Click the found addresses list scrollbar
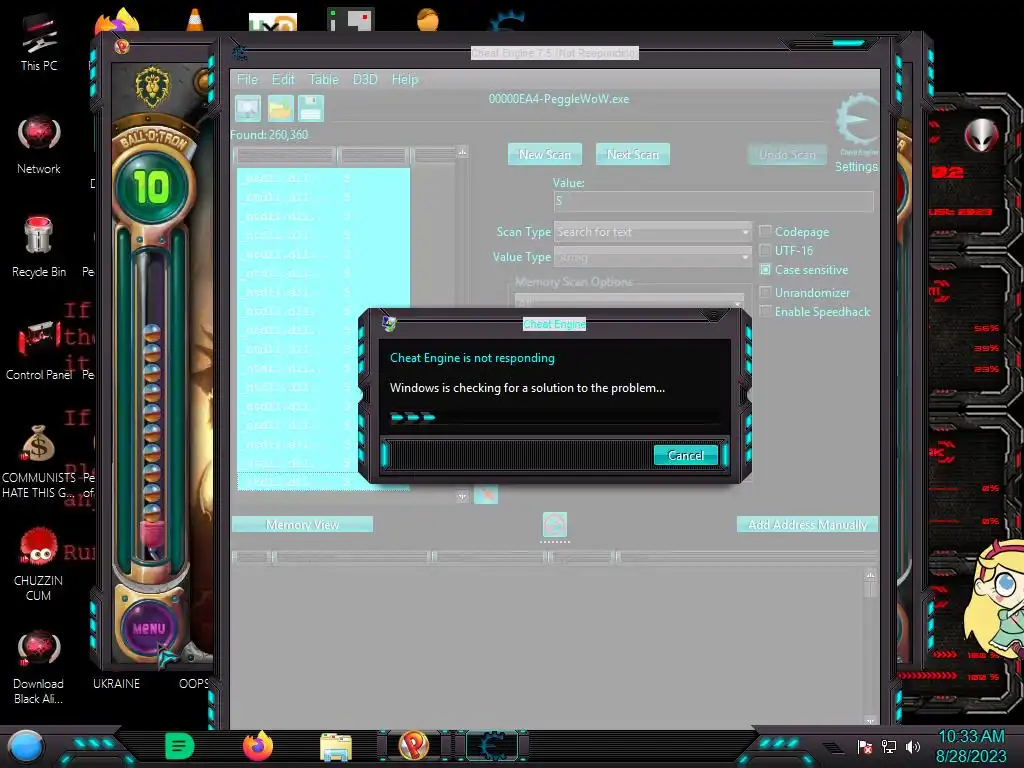This screenshot has width=1024, height=768. 462,323
